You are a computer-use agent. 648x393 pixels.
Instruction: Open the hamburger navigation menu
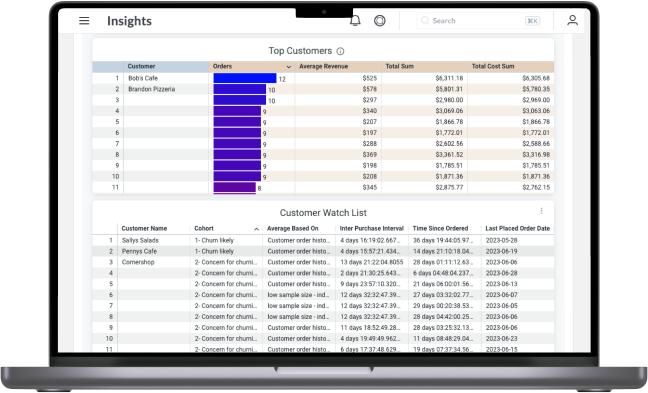pos(84,21)
